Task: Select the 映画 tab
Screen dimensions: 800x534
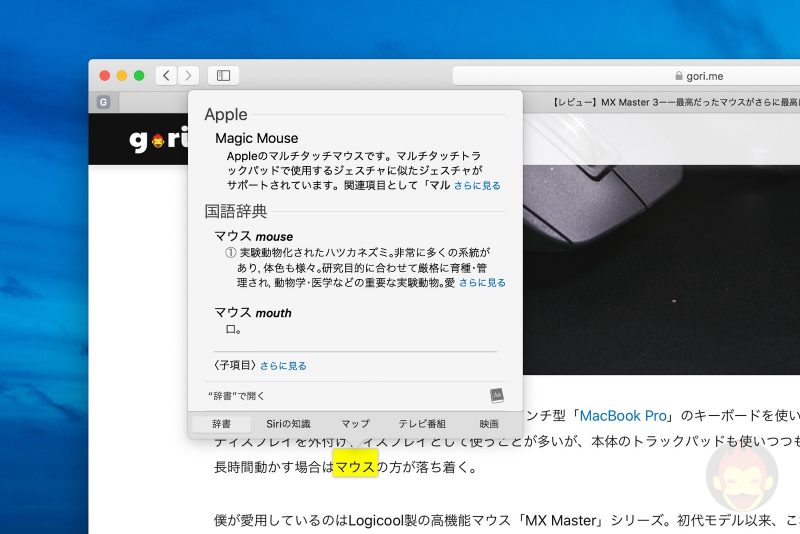Action: coord(489,424)
